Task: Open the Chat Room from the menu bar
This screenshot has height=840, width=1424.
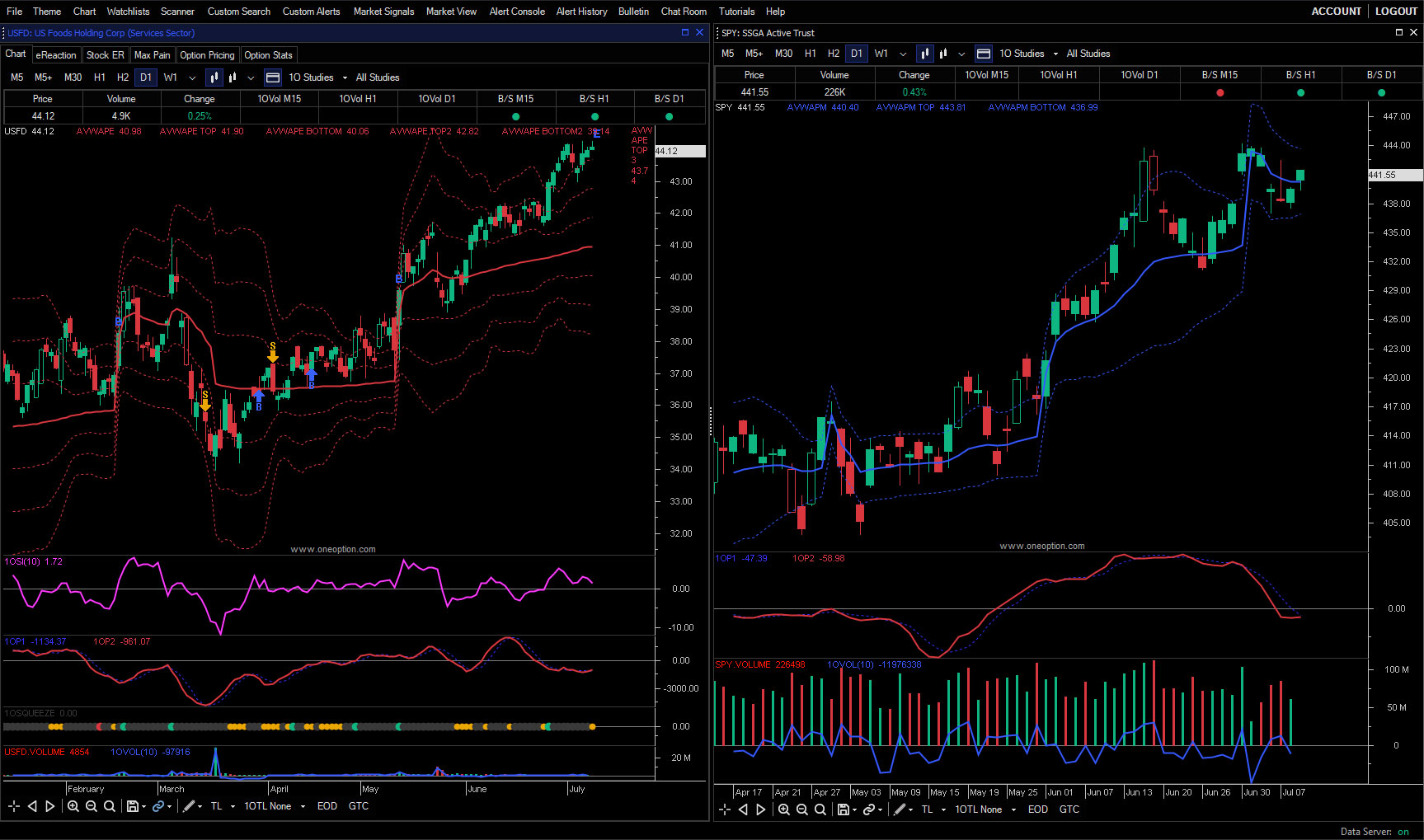Action: tap(684, 11)
